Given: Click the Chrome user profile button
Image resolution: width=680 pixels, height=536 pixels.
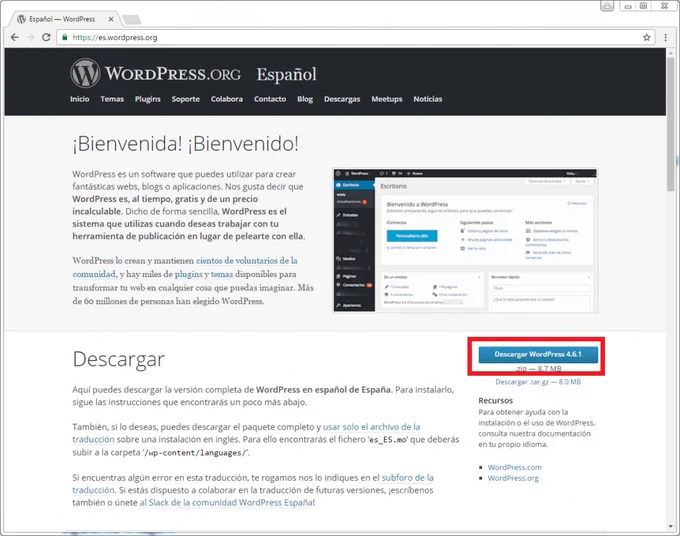Looking at the screenshot, I should tap(607, 6).
